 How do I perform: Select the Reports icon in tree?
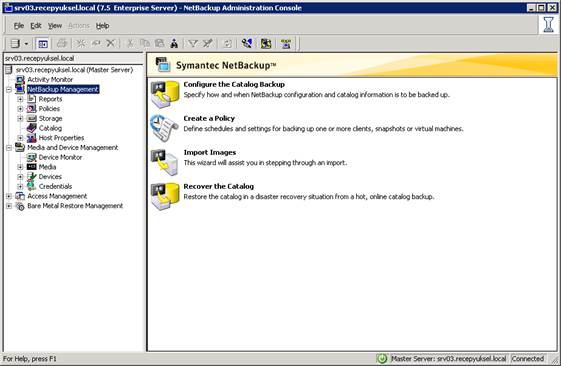[31, 99]
